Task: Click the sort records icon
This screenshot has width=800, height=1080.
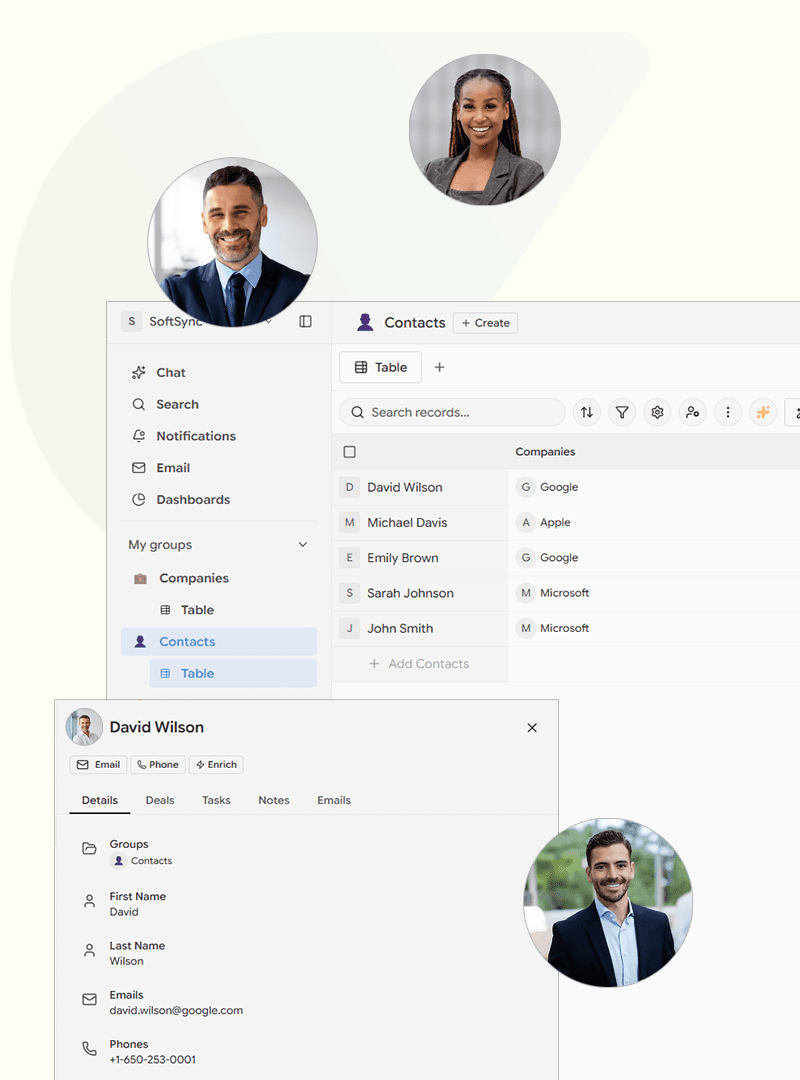Action: point(587,412)
